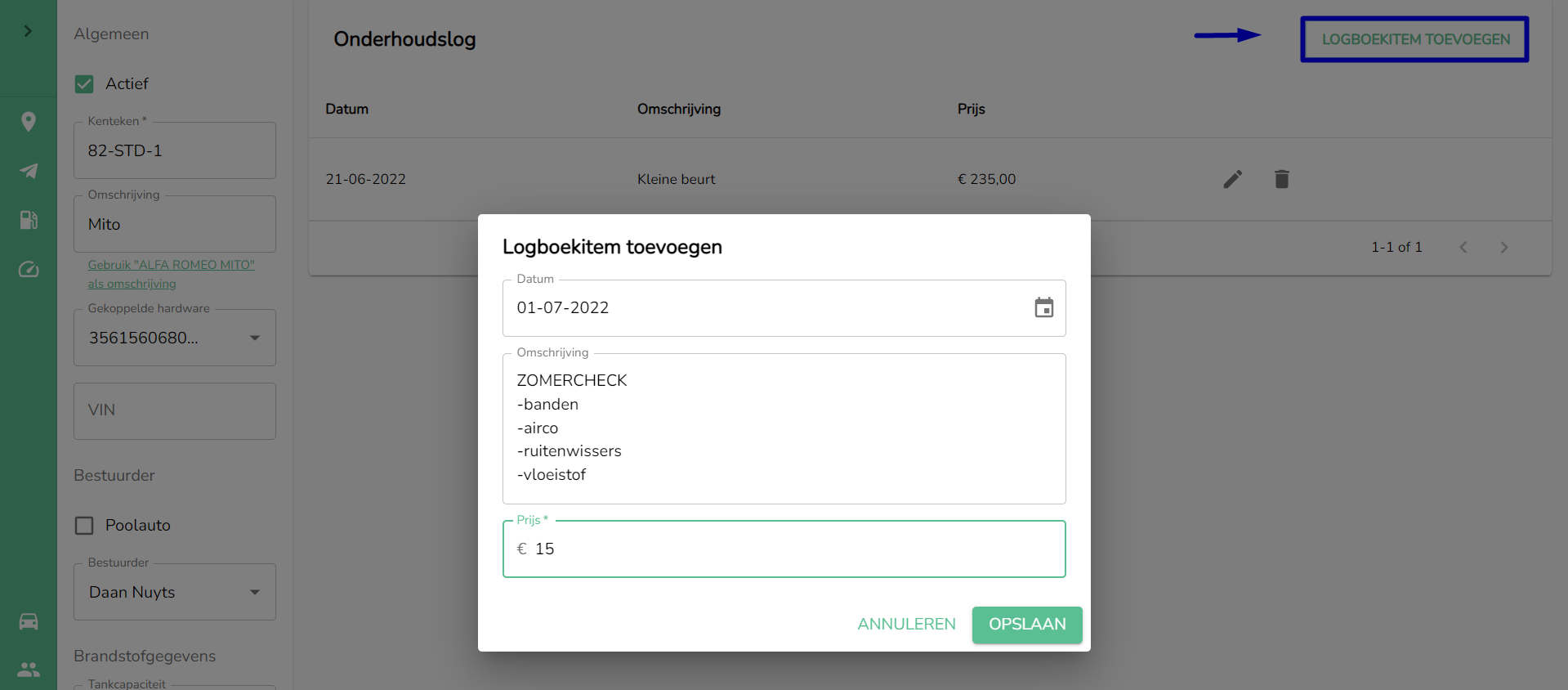The height and width of the screenshot is (690, 1568).
Task: Click the Gebruik "ALFA ROMEO MITO" als omschrijving link
Action: [171, 274]
